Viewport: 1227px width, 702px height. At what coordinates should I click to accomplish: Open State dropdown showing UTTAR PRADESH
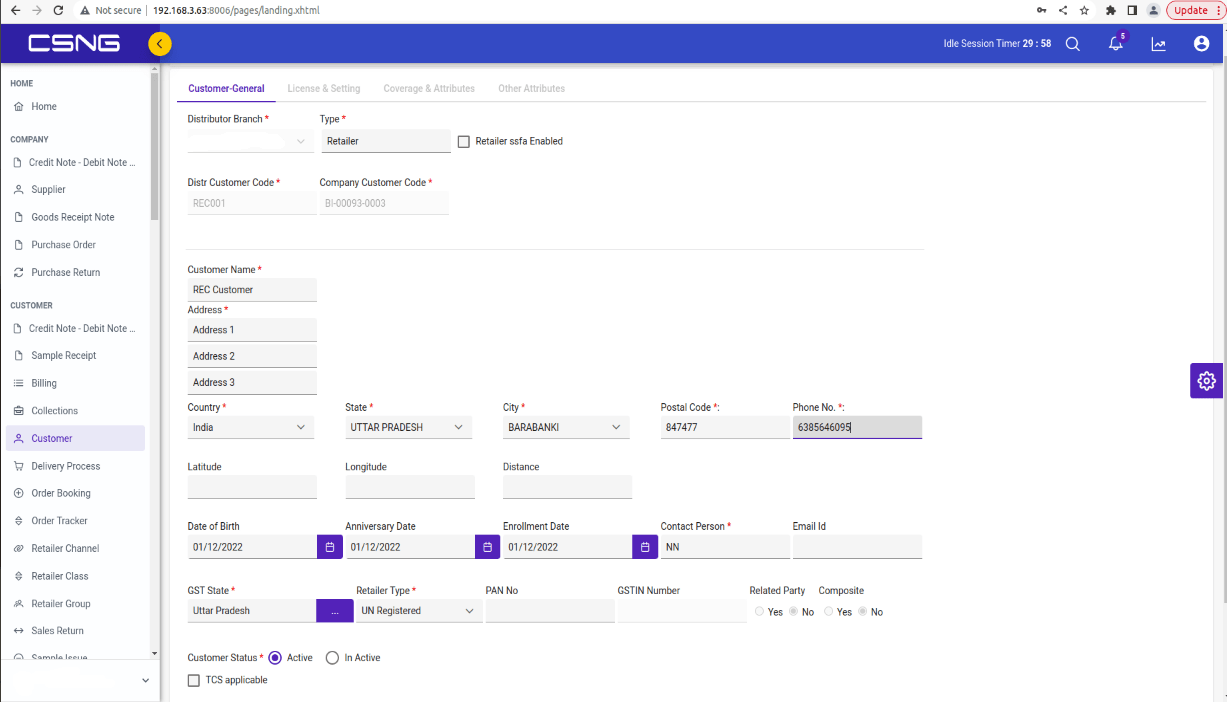[x=408, y=428]
